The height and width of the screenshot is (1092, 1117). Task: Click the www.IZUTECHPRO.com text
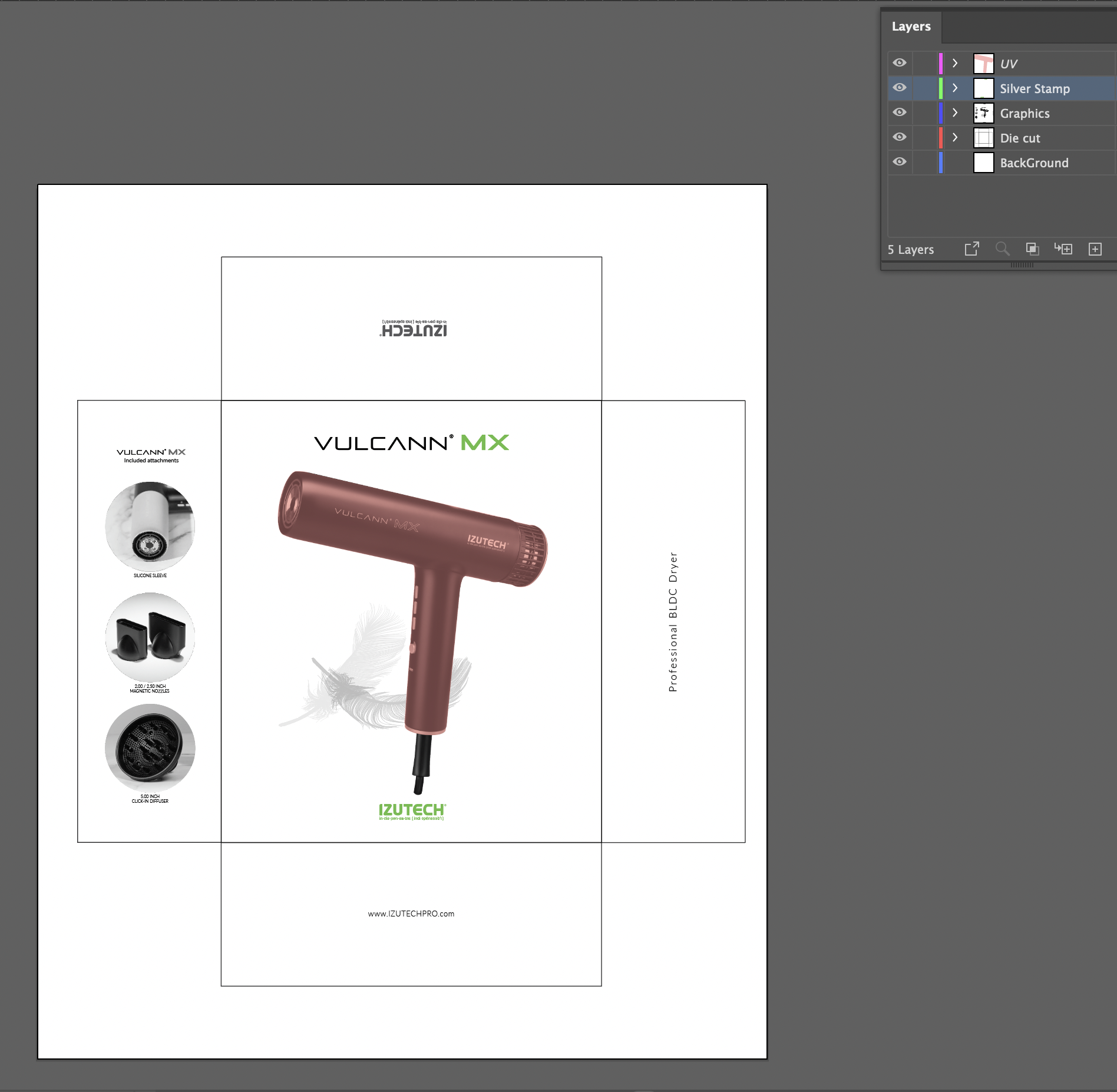pos(411,914)
